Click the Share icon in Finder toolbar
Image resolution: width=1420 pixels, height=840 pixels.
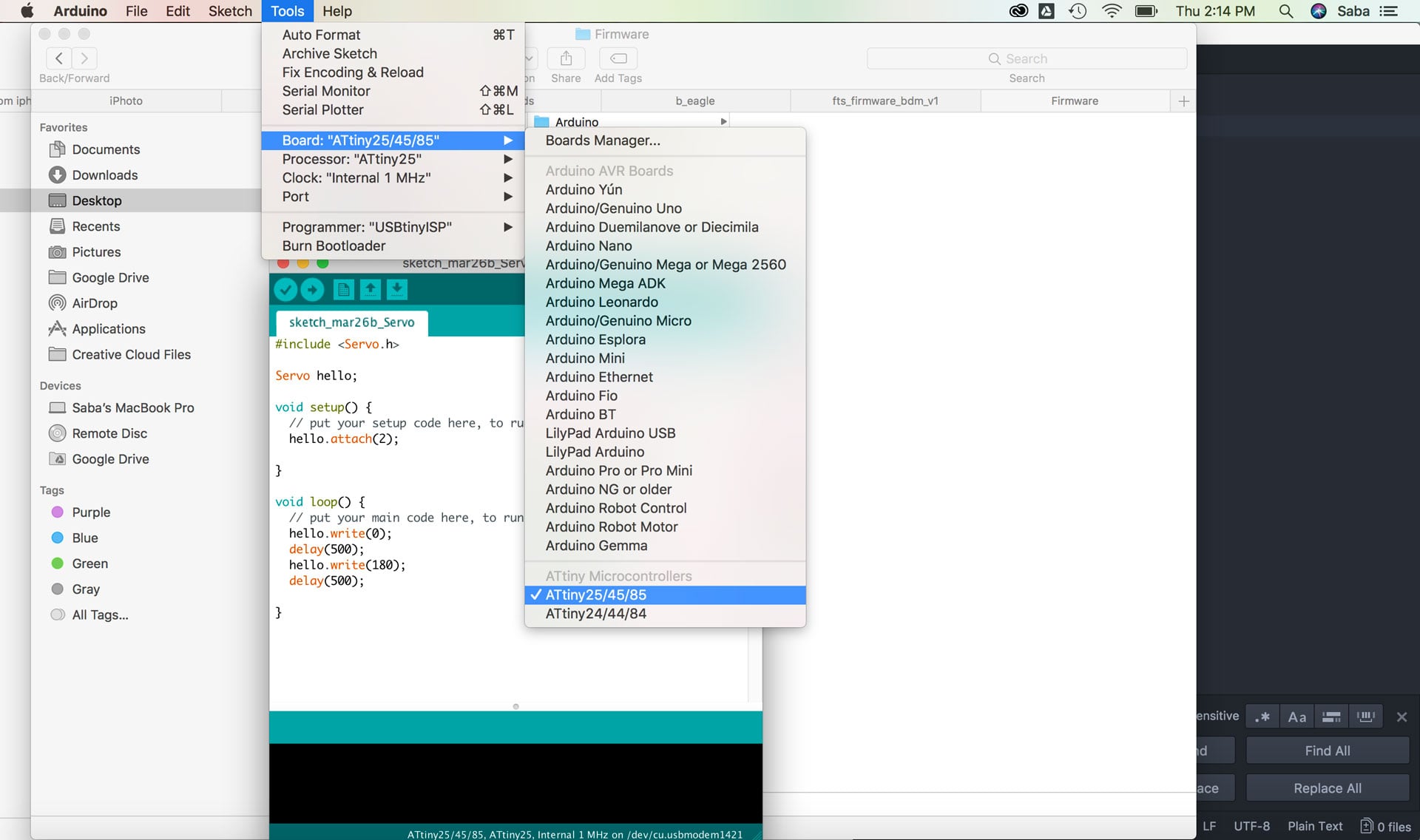coord(566,58)
